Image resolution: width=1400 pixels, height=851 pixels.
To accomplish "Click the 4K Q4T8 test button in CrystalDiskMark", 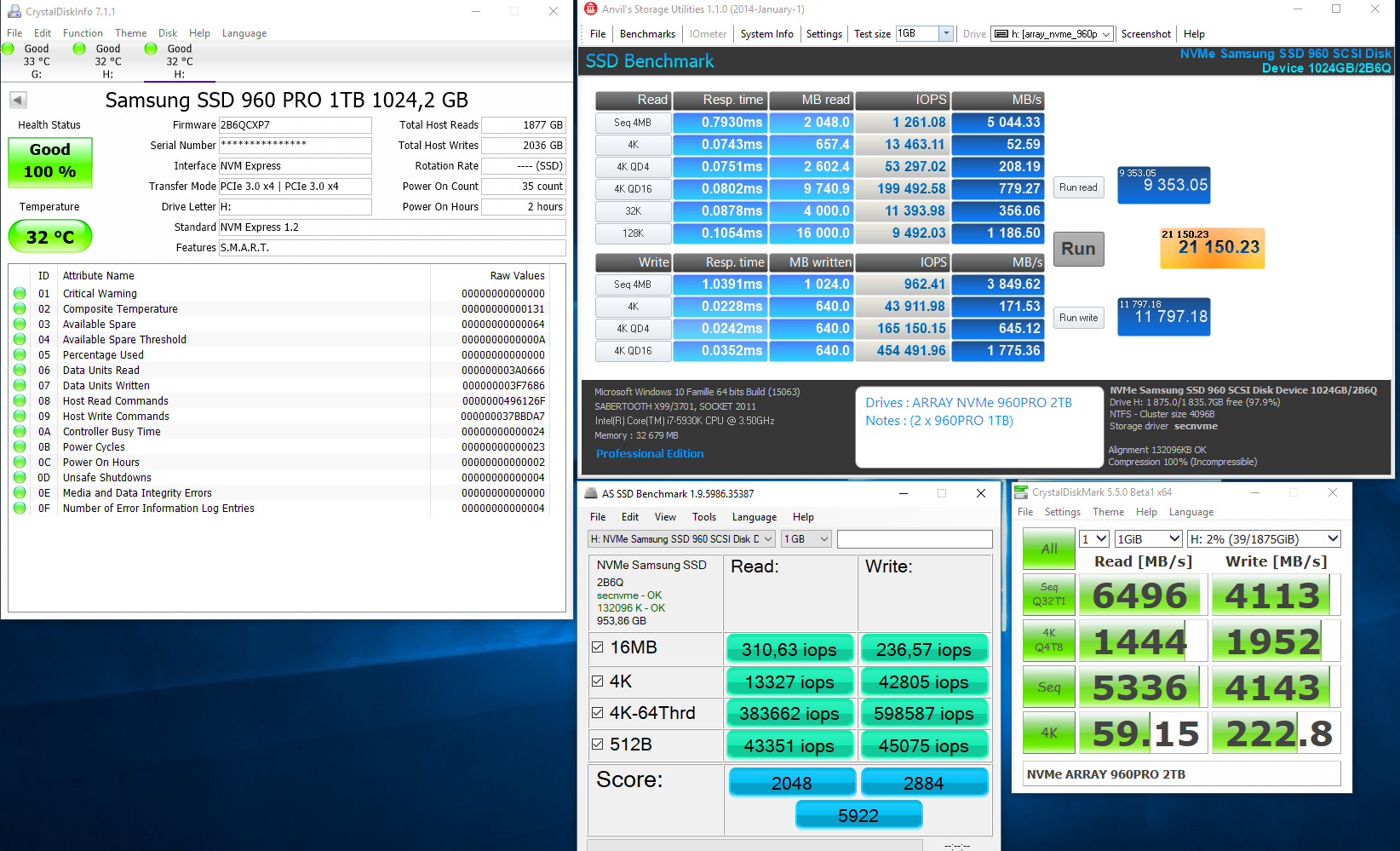I will 1049,641.
